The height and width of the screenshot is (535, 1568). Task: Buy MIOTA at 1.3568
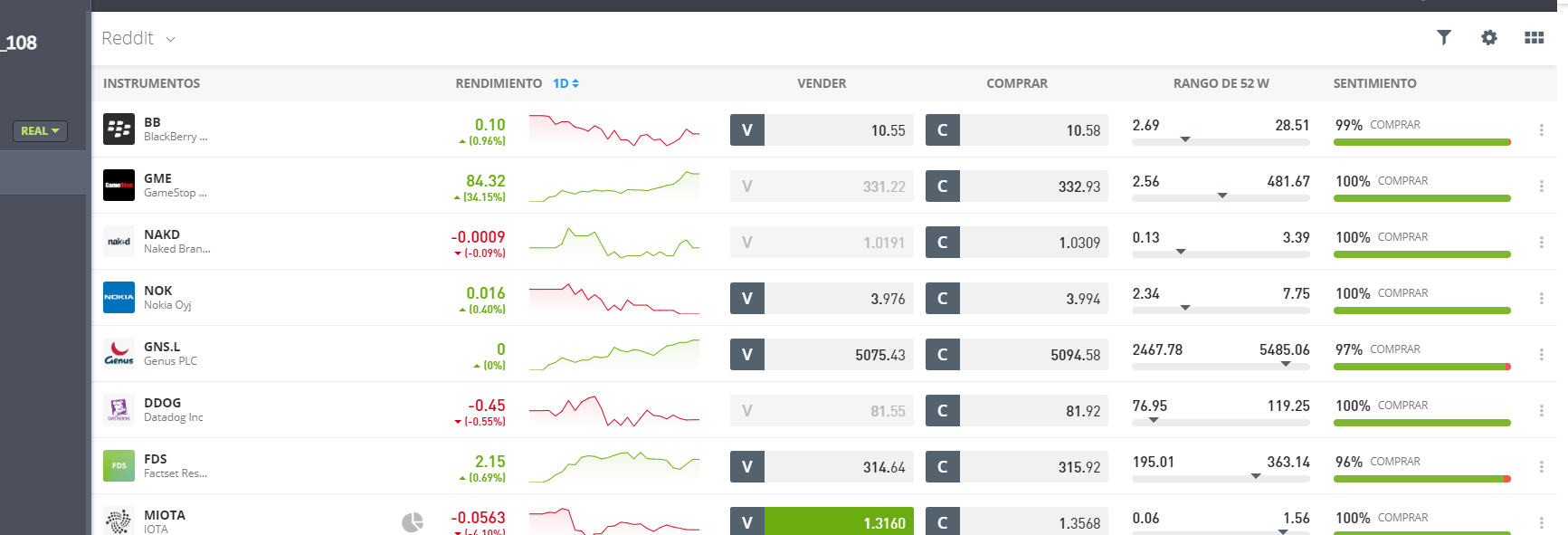1017,521
